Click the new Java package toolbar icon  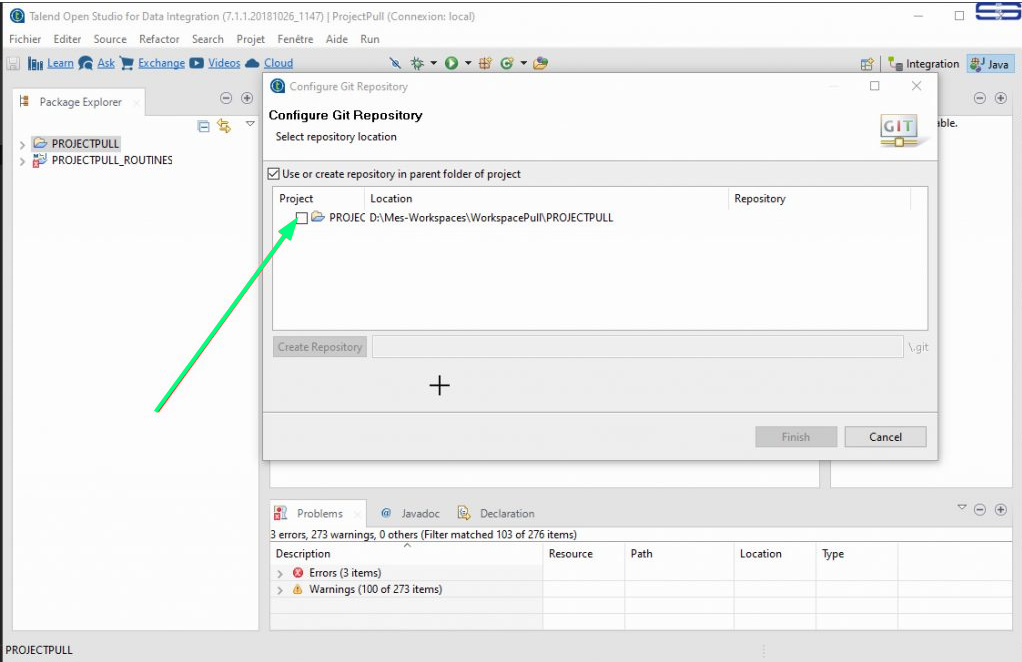pyautogui.click(x=485, y=63)
